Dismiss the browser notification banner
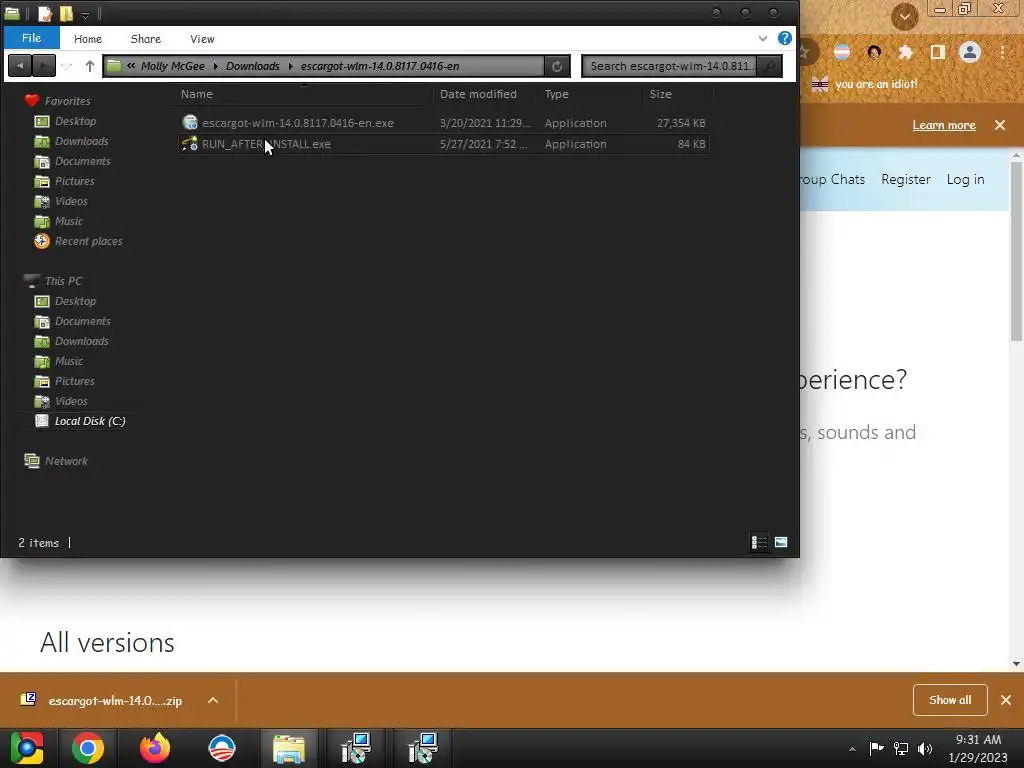This screenshot has width=1024, height=768. pyautogui.click(x=1000, y=125)
